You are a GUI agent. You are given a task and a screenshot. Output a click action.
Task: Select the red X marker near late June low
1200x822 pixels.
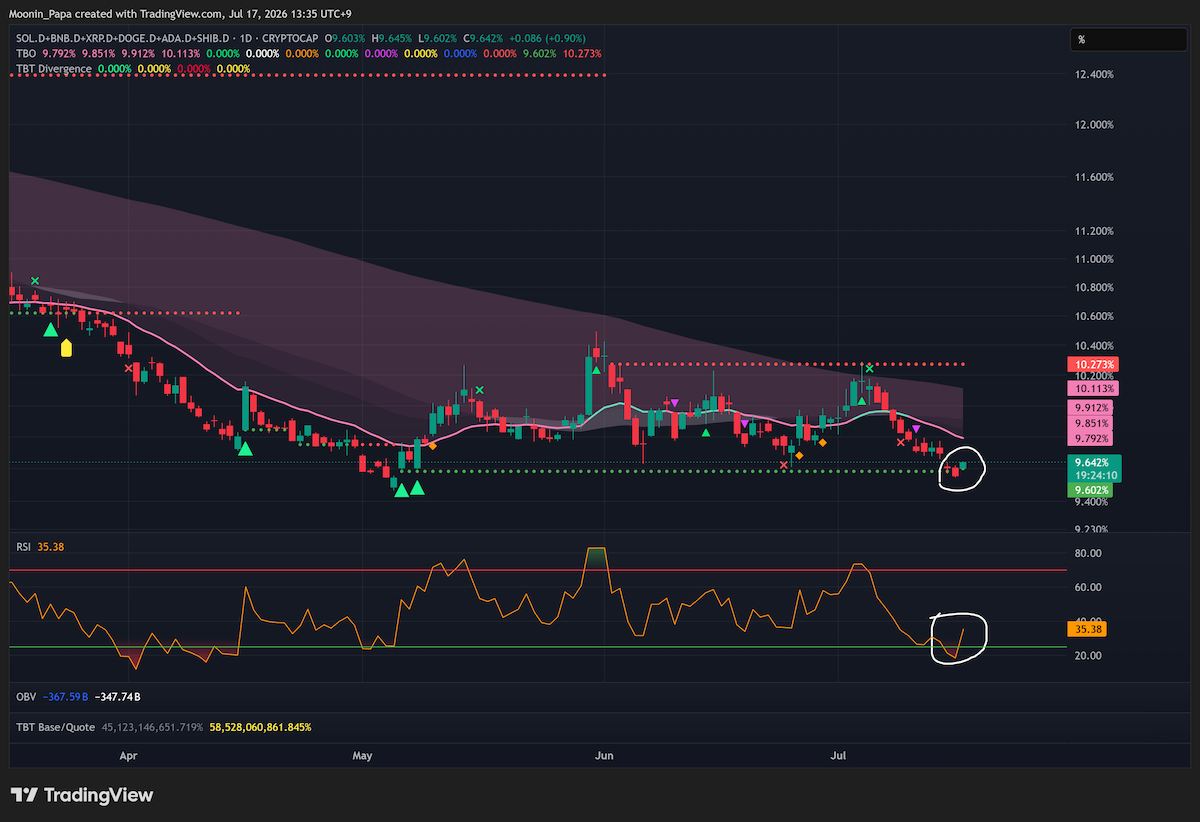(783, 464)
